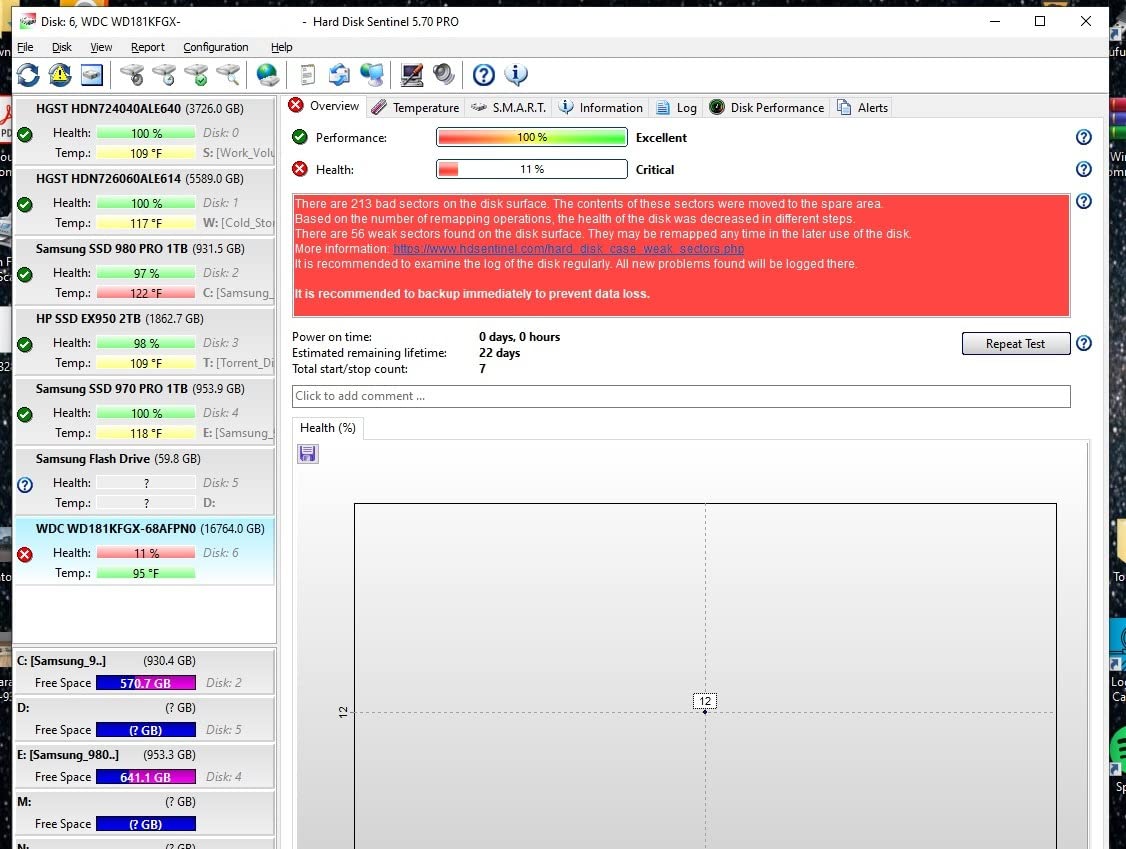Switch to the Alerts tab
This screenshot has width=1126, height=849.
(862, 108)
